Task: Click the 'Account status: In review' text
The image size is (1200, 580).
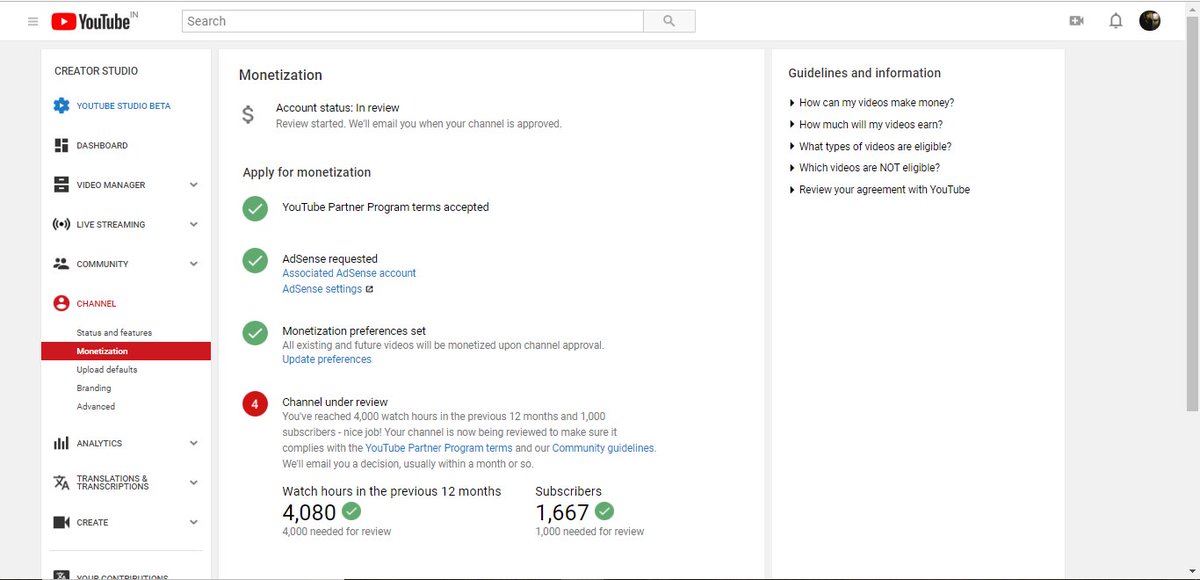Action: pos(338,108)
